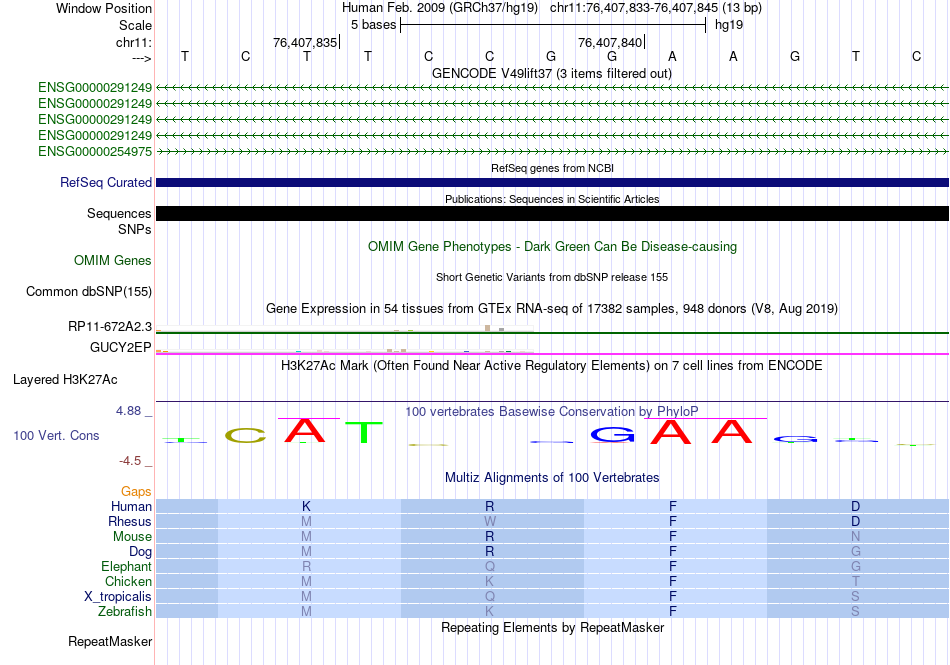Open Publications: Sequences in Scientific Articles title
The image size is (950, 665).
(552, 199)
